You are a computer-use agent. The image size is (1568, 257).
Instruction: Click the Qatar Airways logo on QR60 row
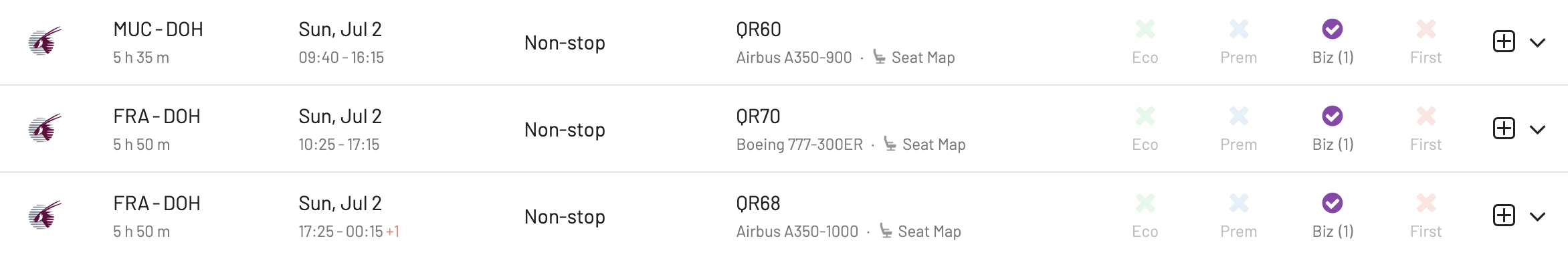click(x=45, y=41)
